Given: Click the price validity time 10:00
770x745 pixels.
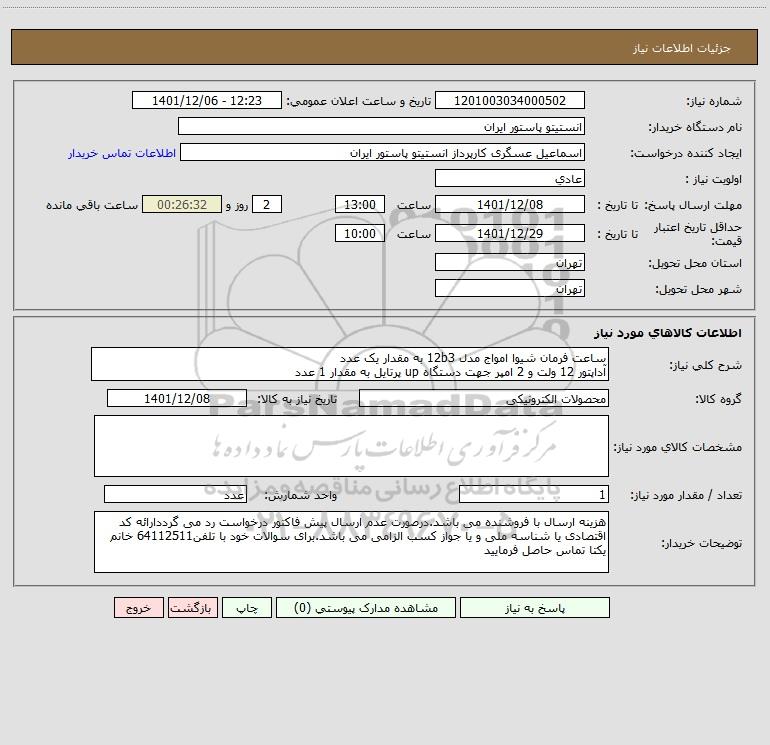Looking at the screenshot, I should [x=359, y=233].
